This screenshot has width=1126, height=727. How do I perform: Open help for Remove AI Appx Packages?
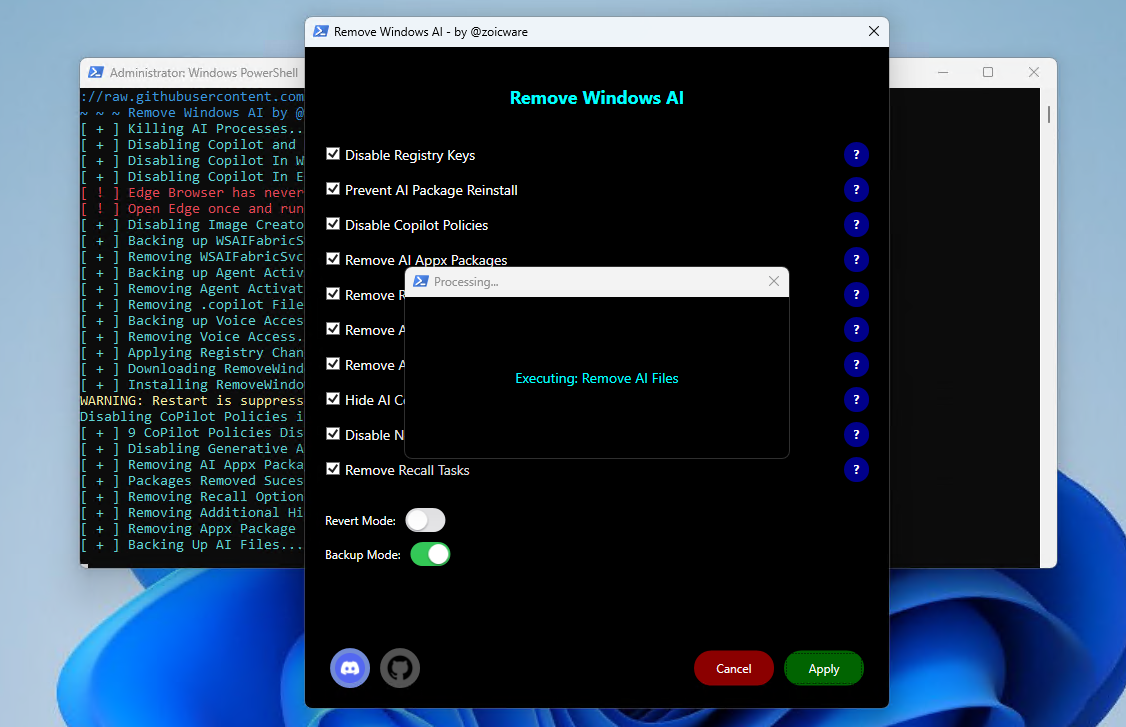tap(856, 260)
